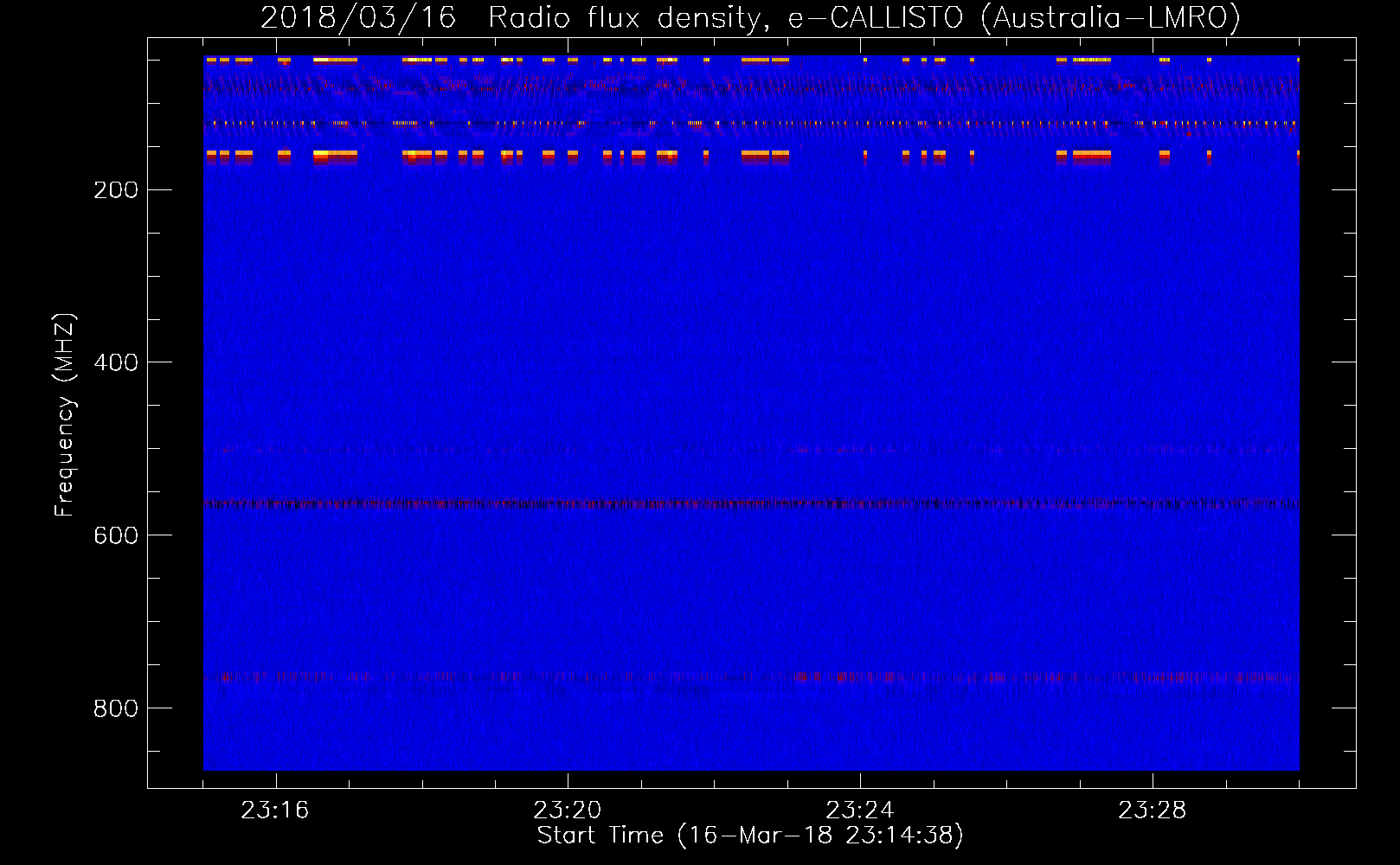
Task: Click the 800 frequency tick label
Action: tap(116, 708)
